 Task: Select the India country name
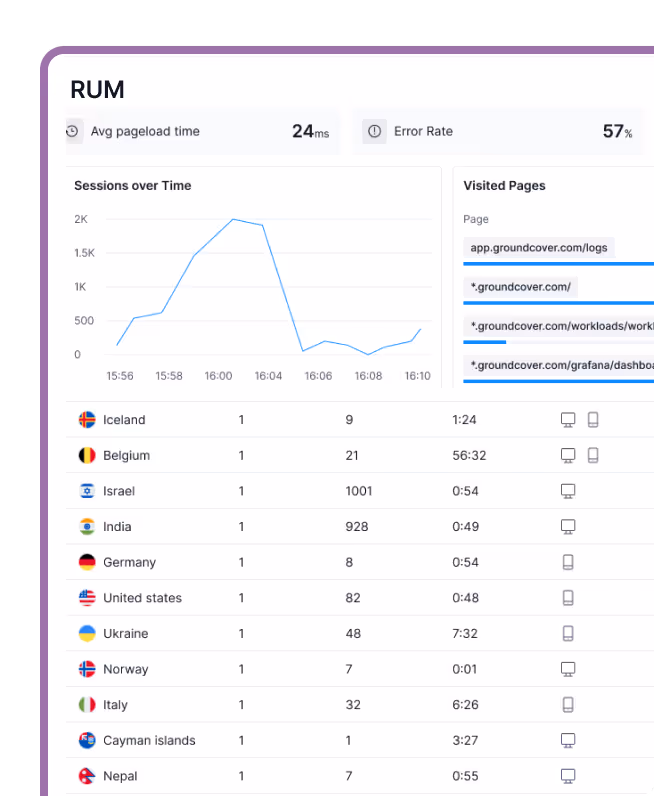click(x=117, y=526)
